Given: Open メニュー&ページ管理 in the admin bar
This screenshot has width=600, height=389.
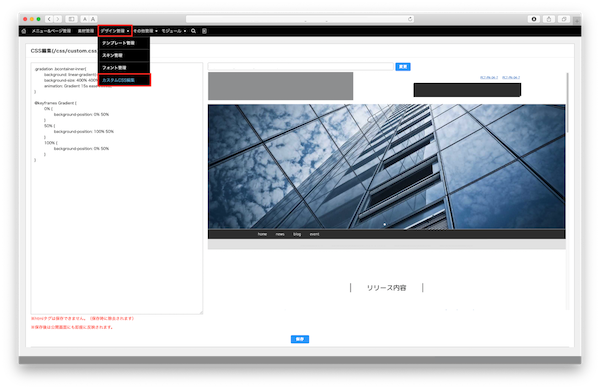Looking at the screenshot, I should click(x=51, y=31).
